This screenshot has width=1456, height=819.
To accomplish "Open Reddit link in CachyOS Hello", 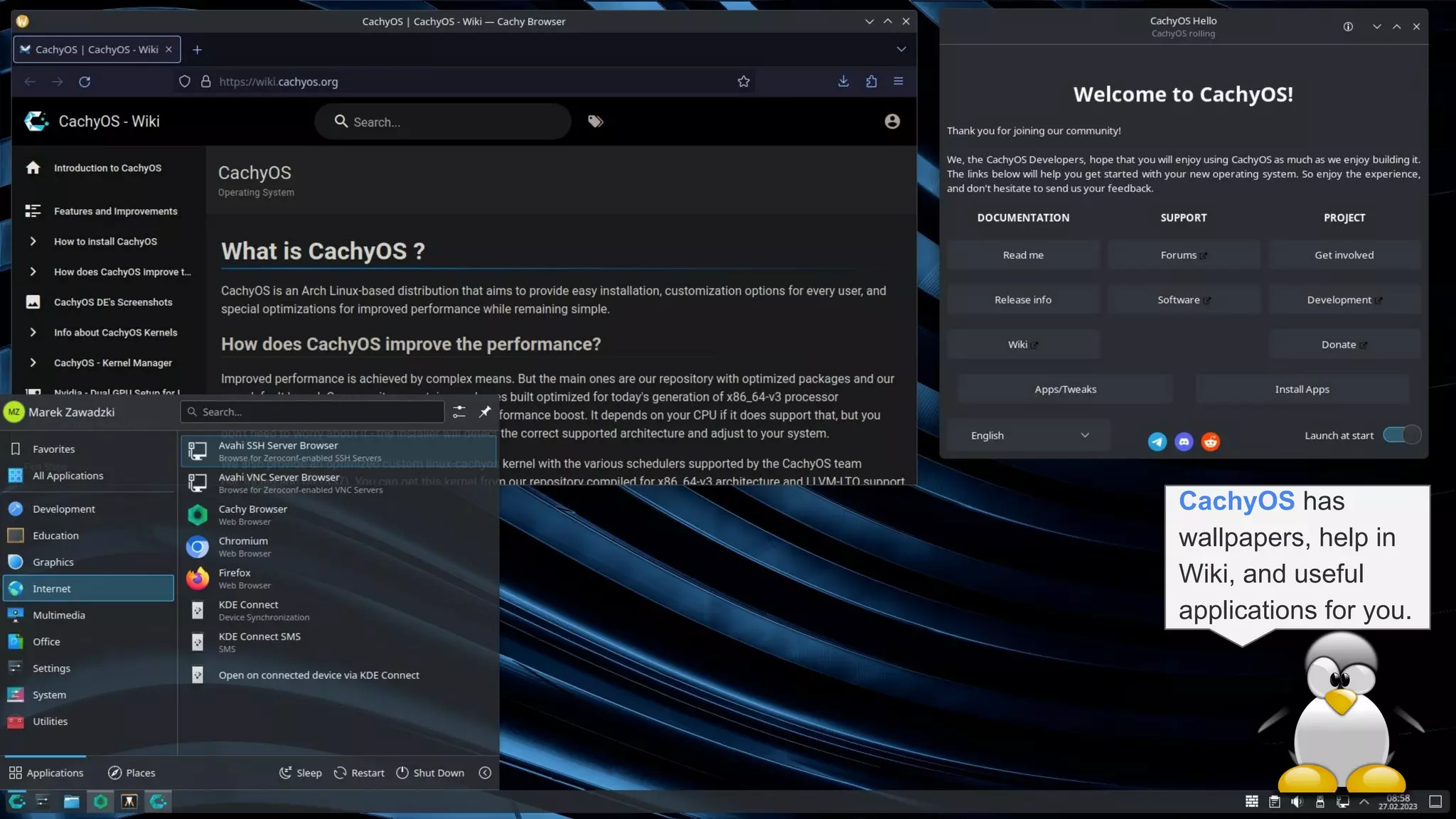I will [1211, 441].
